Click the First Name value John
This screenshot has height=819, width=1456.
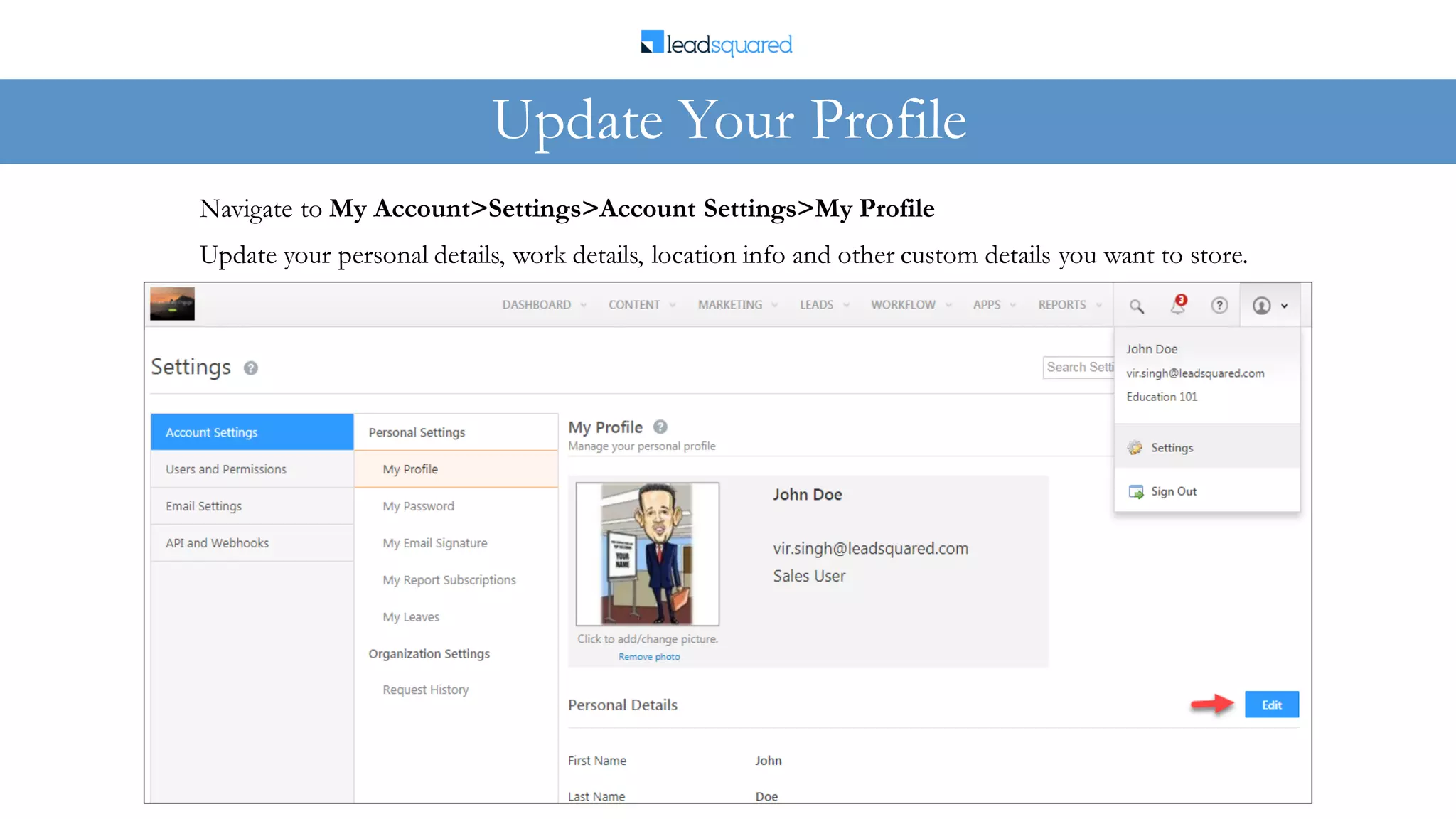pyautogui.click(x=769, y=761)
